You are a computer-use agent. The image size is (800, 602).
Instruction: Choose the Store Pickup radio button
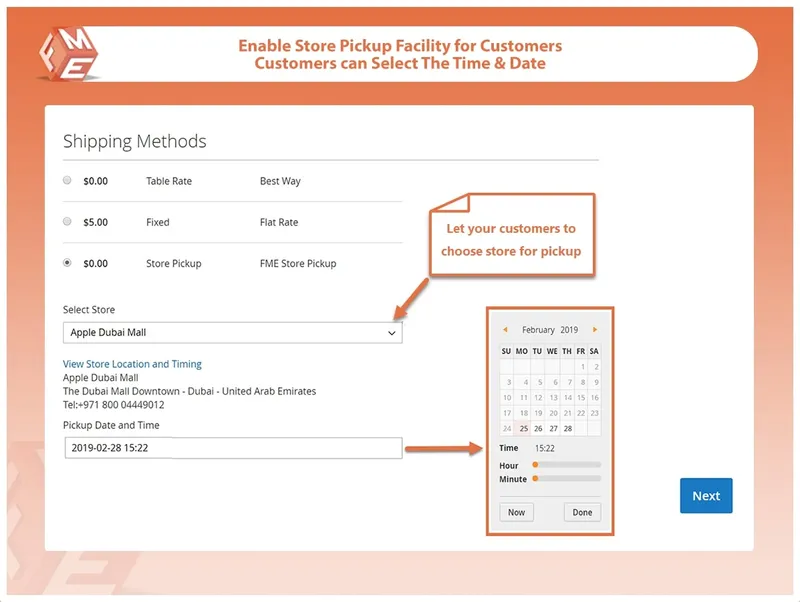[67, 263]
